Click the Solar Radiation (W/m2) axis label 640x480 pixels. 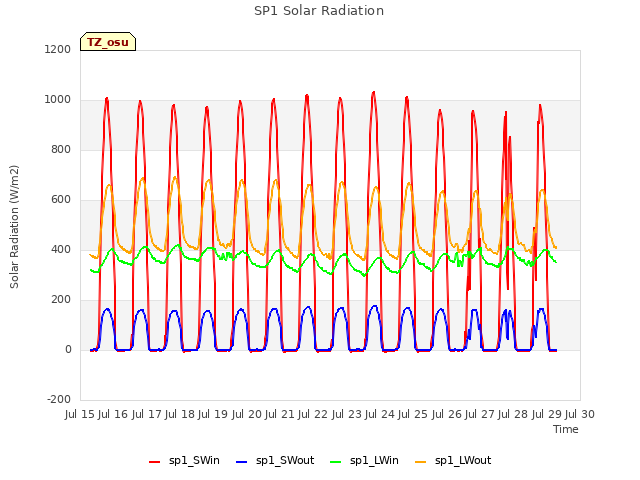point(14,227)
